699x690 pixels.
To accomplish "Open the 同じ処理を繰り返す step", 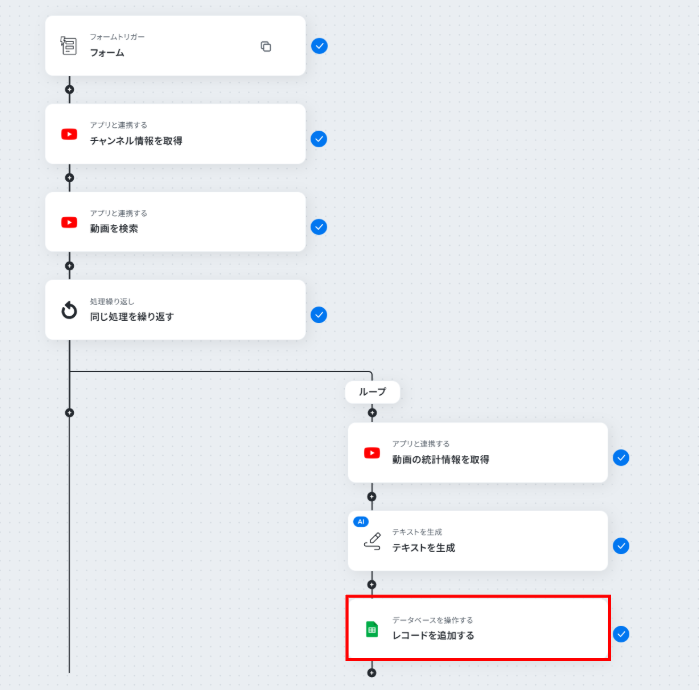I will coord(175,310).
